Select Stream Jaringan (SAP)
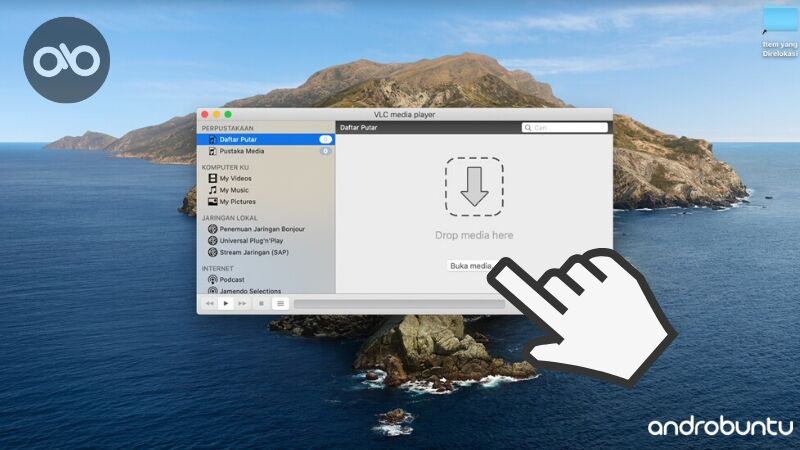This screenshot has height=450, width=800. (254, 253)
